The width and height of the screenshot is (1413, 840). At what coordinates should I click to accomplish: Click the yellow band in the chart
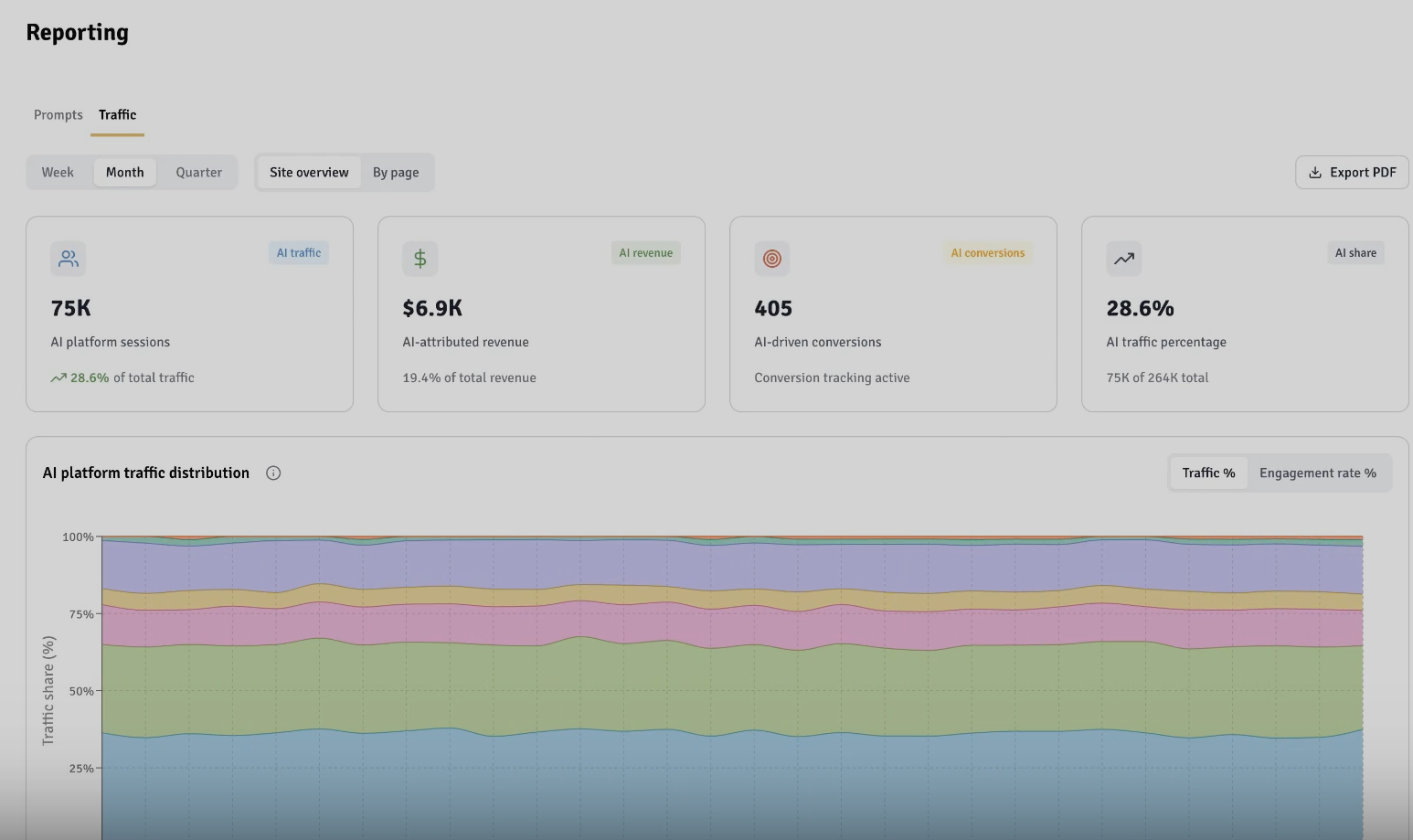[x=731, y=597]
